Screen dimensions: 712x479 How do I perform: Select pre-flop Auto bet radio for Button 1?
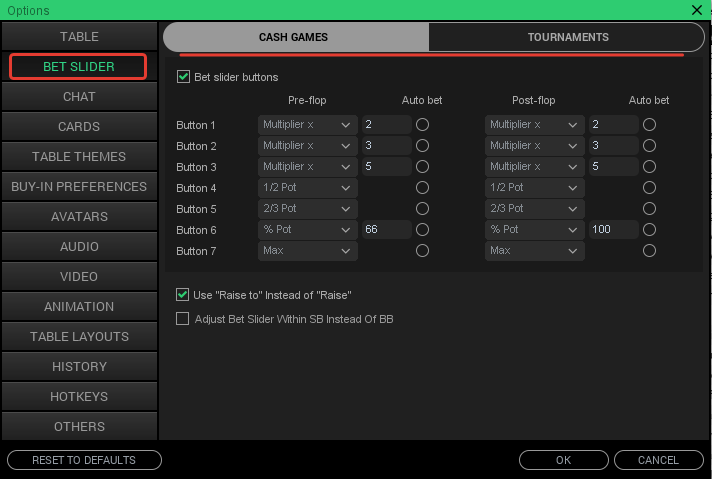(422, 125)
